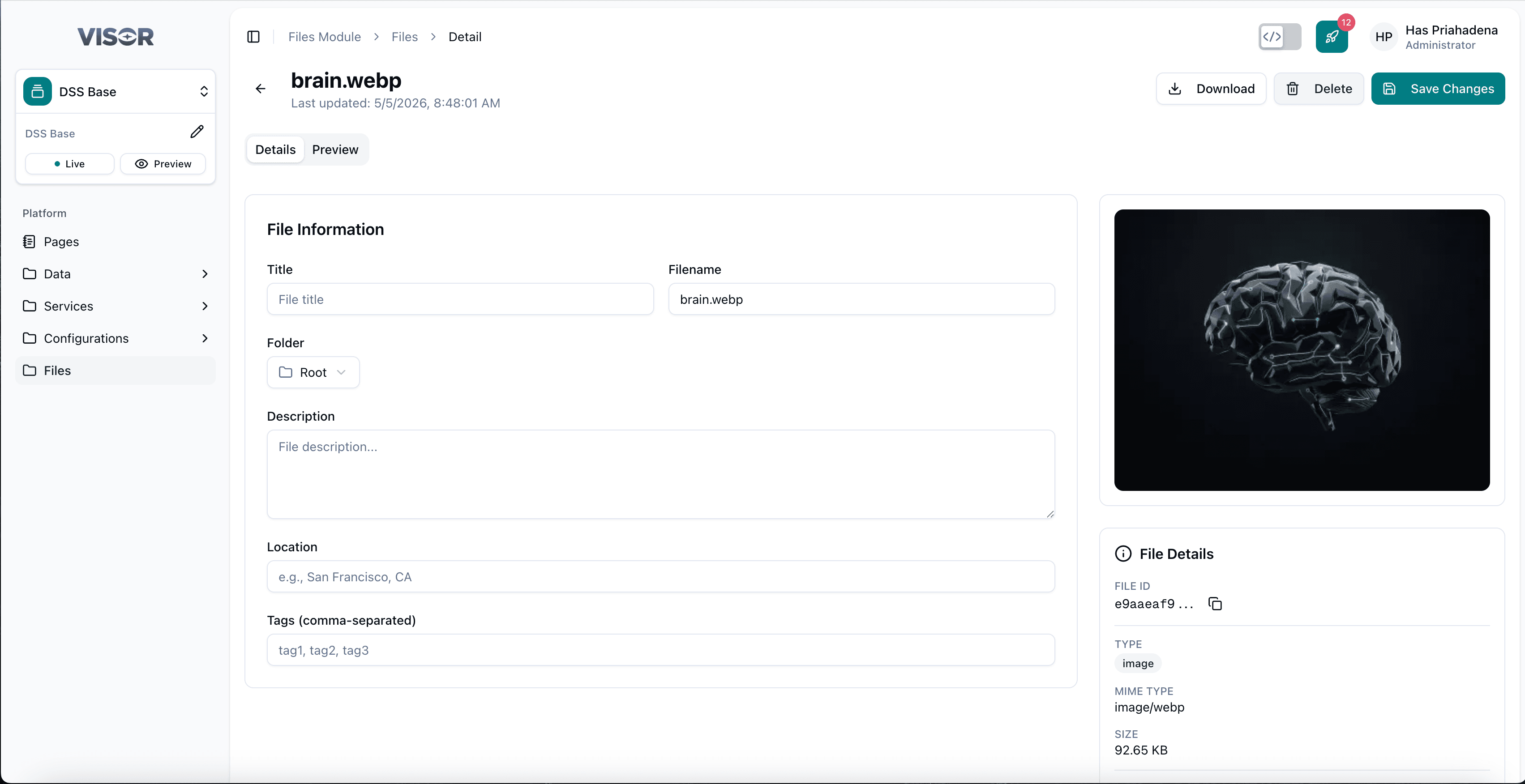Open Files in the sidebar
The height and width of the screenshot is (784, 1525).
tap(116, 371)
